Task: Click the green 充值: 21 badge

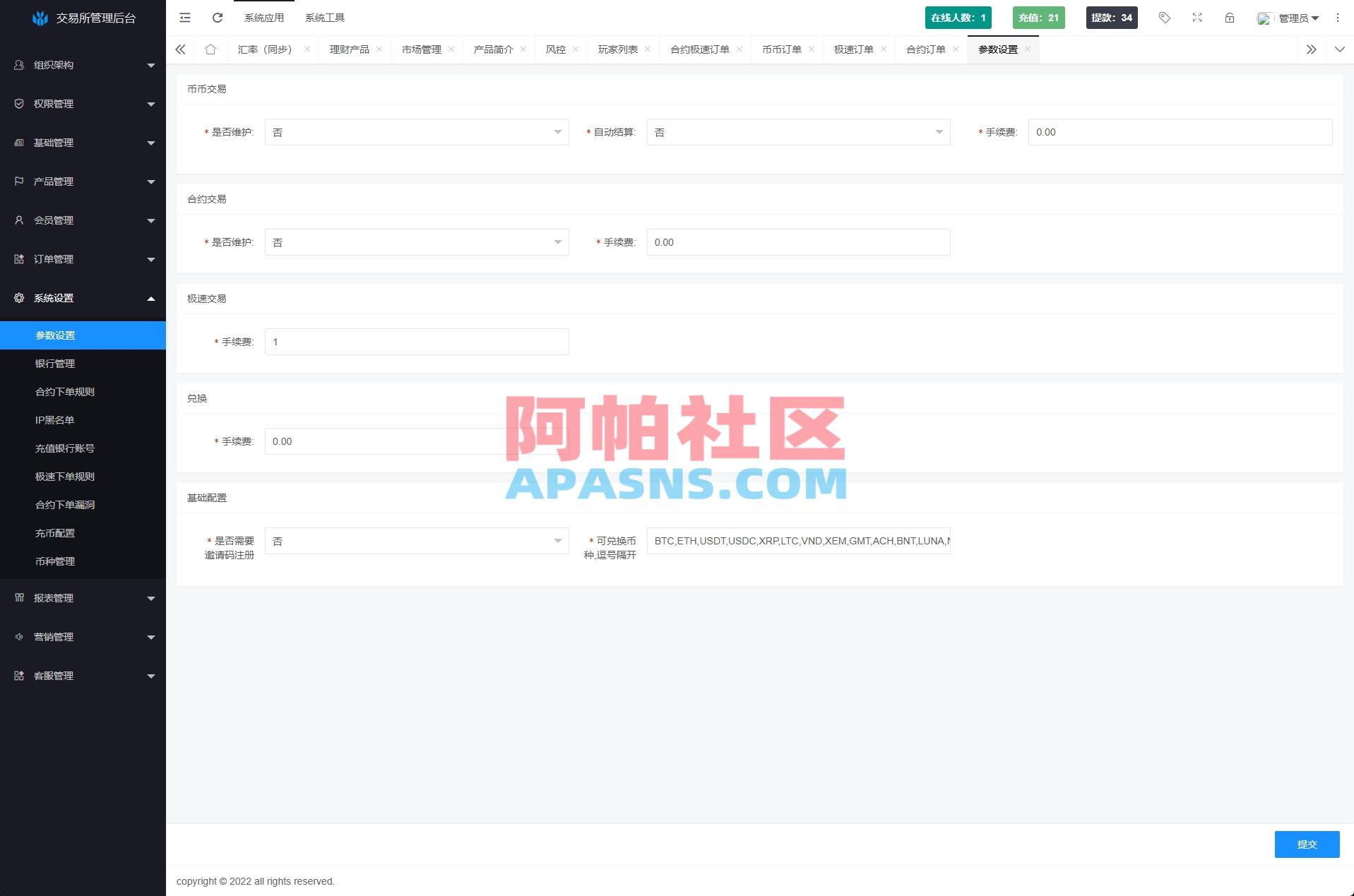Action: tap(1038, 17)
